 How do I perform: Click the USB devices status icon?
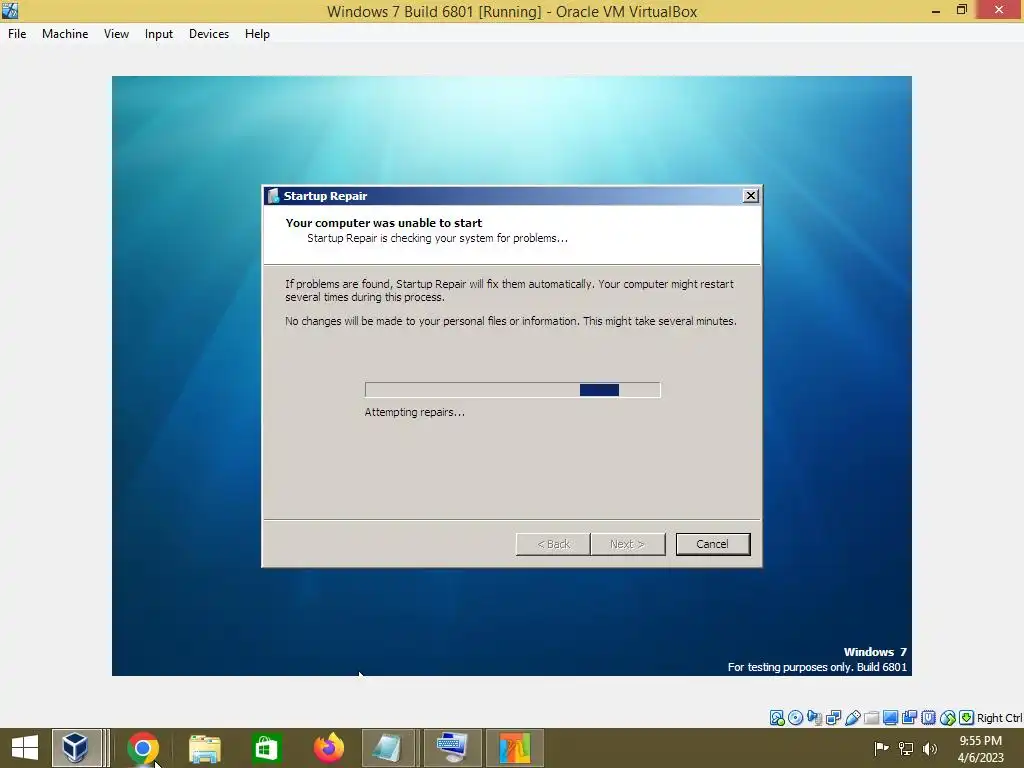click(x=852, y=718)
